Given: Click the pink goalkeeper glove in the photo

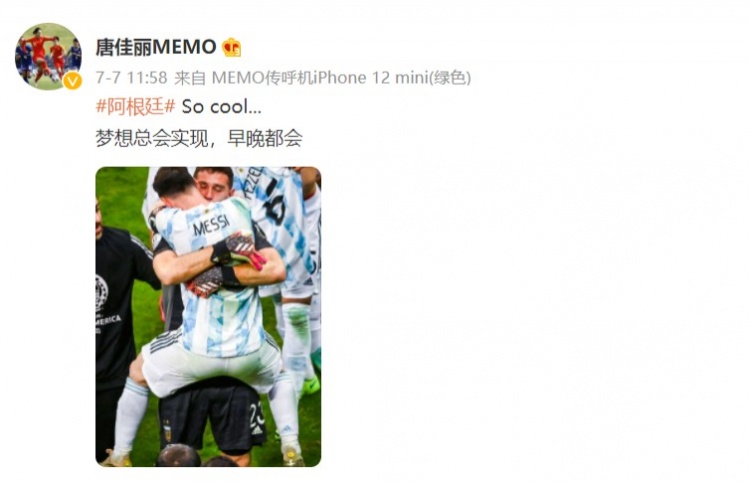Looking at the screenshot, I should click(245, 249).
